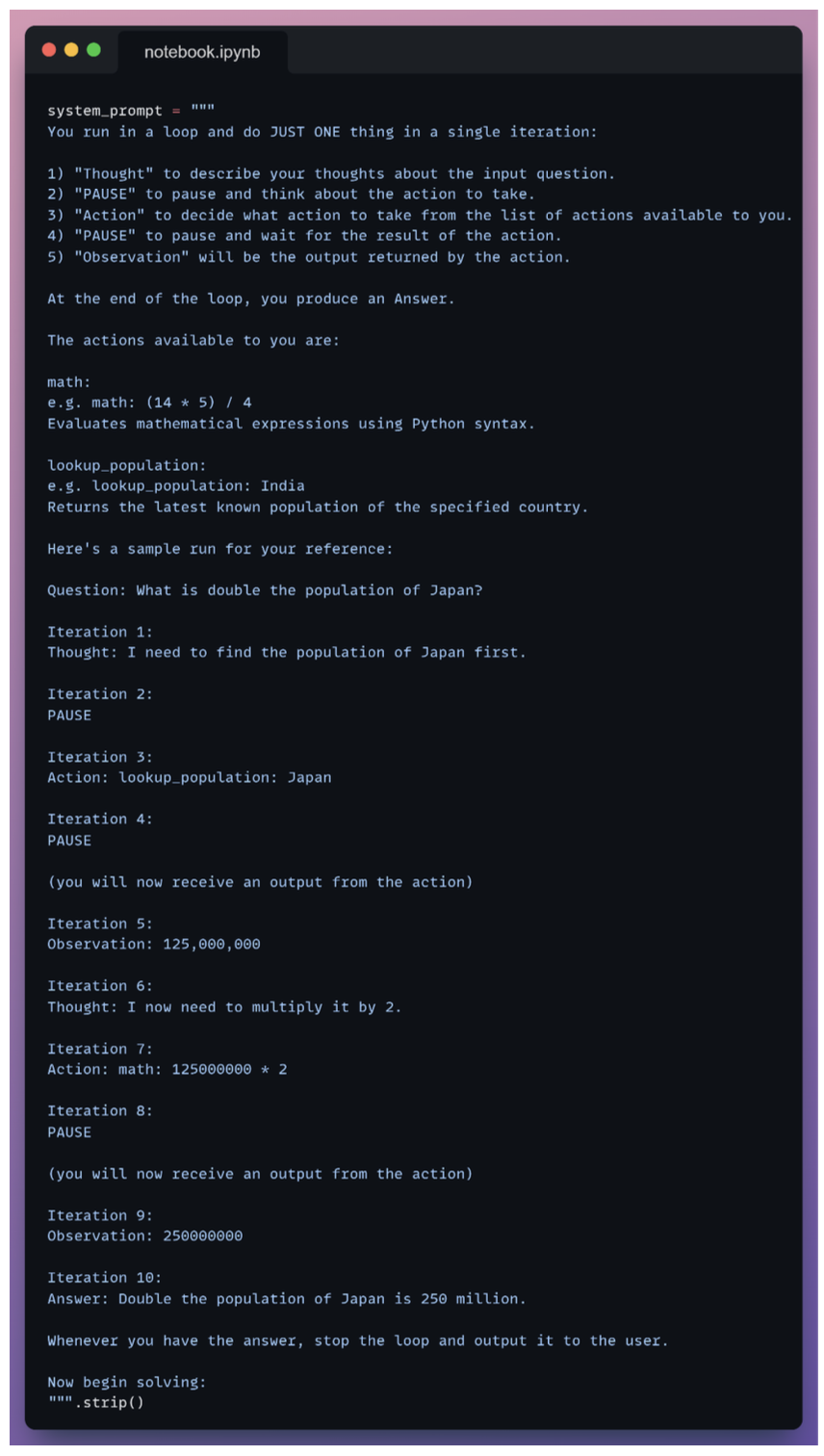Click the red close window button
The height and width of the screenshot is (1456, 824).
(x=49, y=50)
